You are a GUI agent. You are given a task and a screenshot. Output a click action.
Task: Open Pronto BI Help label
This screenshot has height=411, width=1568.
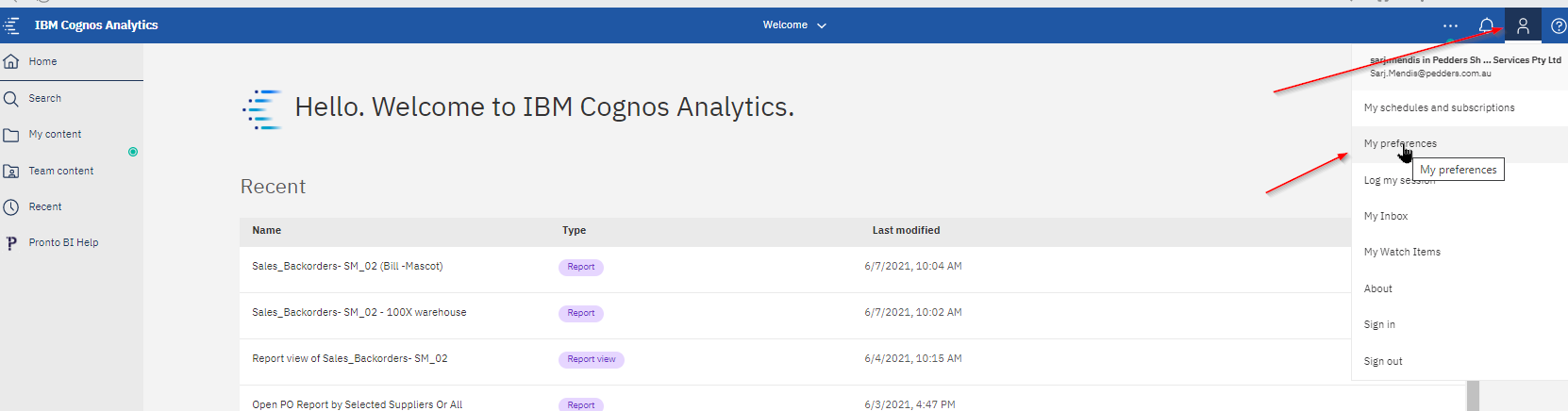63,242
